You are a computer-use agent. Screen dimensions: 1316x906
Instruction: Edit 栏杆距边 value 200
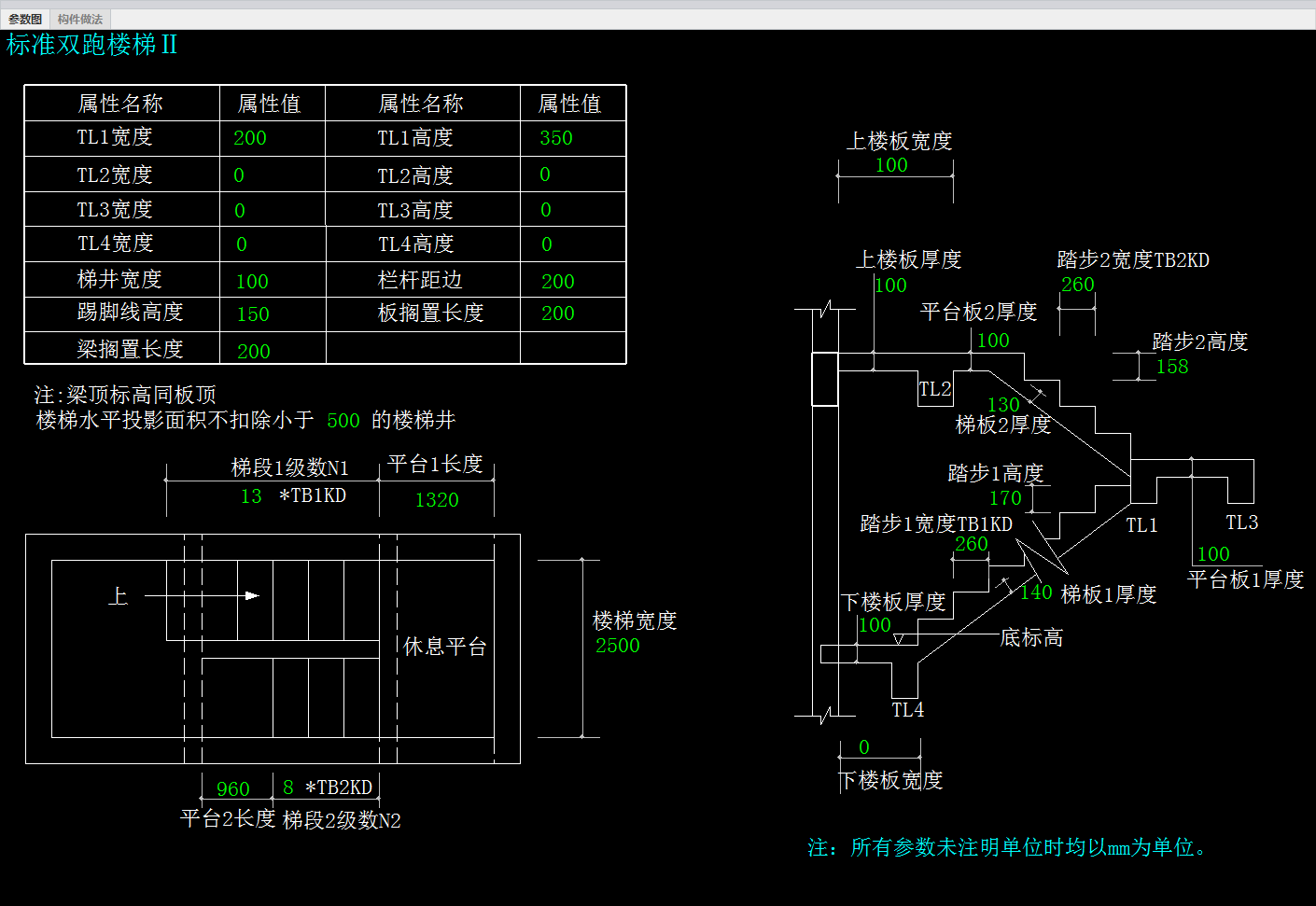tap(558, 282)
